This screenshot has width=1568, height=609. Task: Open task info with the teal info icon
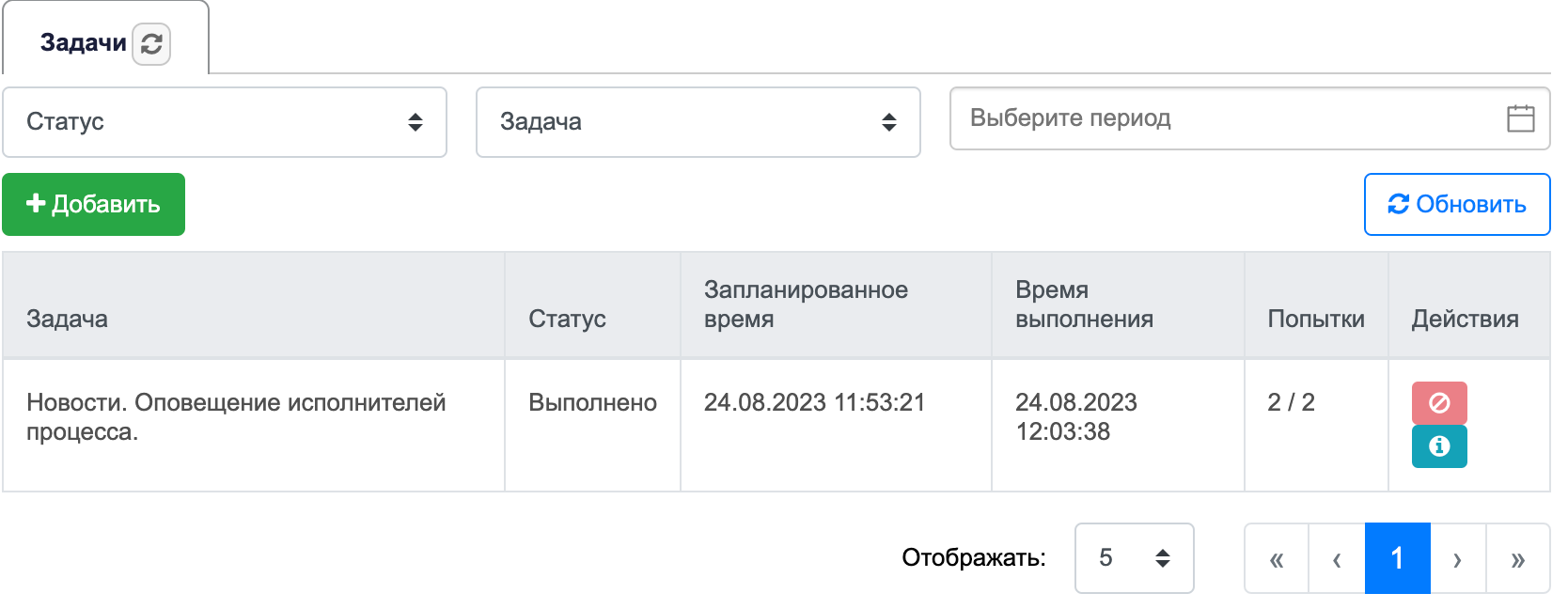(x=1439, y=446)
